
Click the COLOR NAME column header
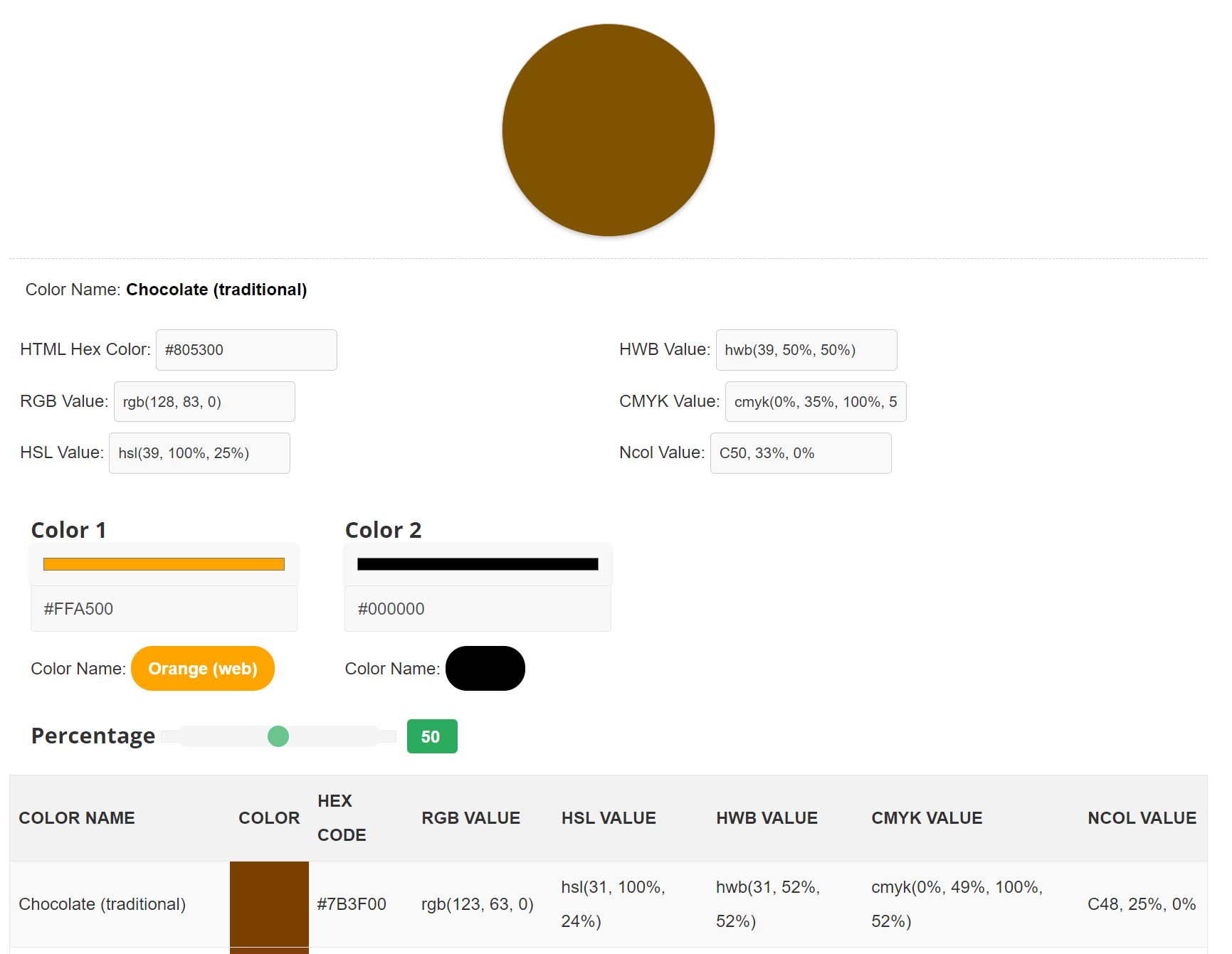(x=77, y=818)
